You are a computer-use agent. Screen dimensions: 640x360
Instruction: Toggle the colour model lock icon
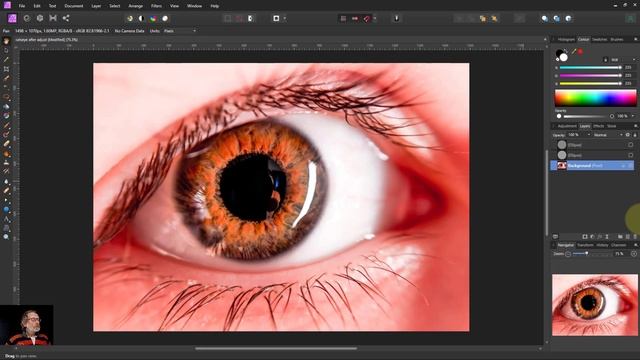(605, 60)
